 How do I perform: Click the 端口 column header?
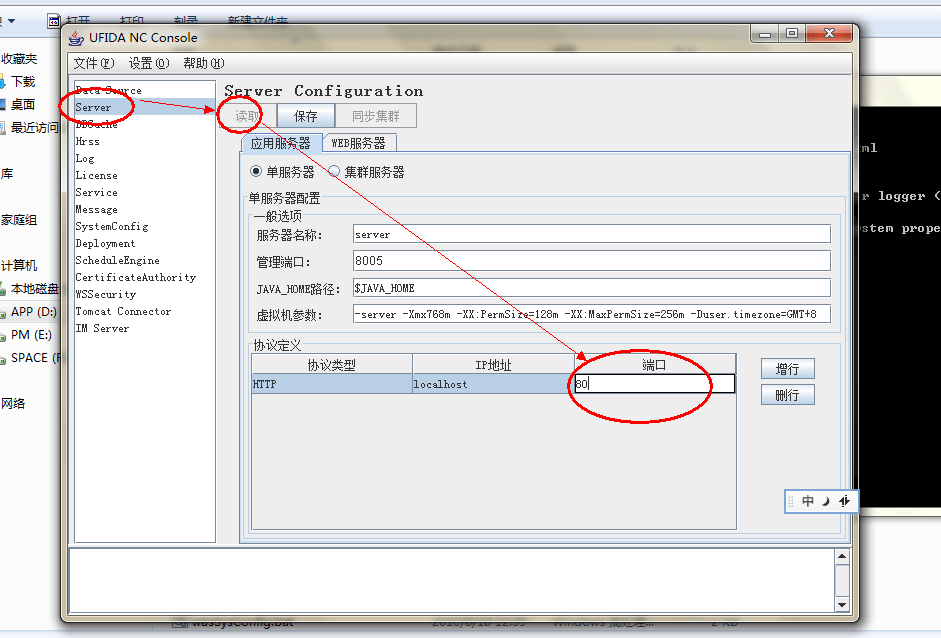tap(655, 364)
